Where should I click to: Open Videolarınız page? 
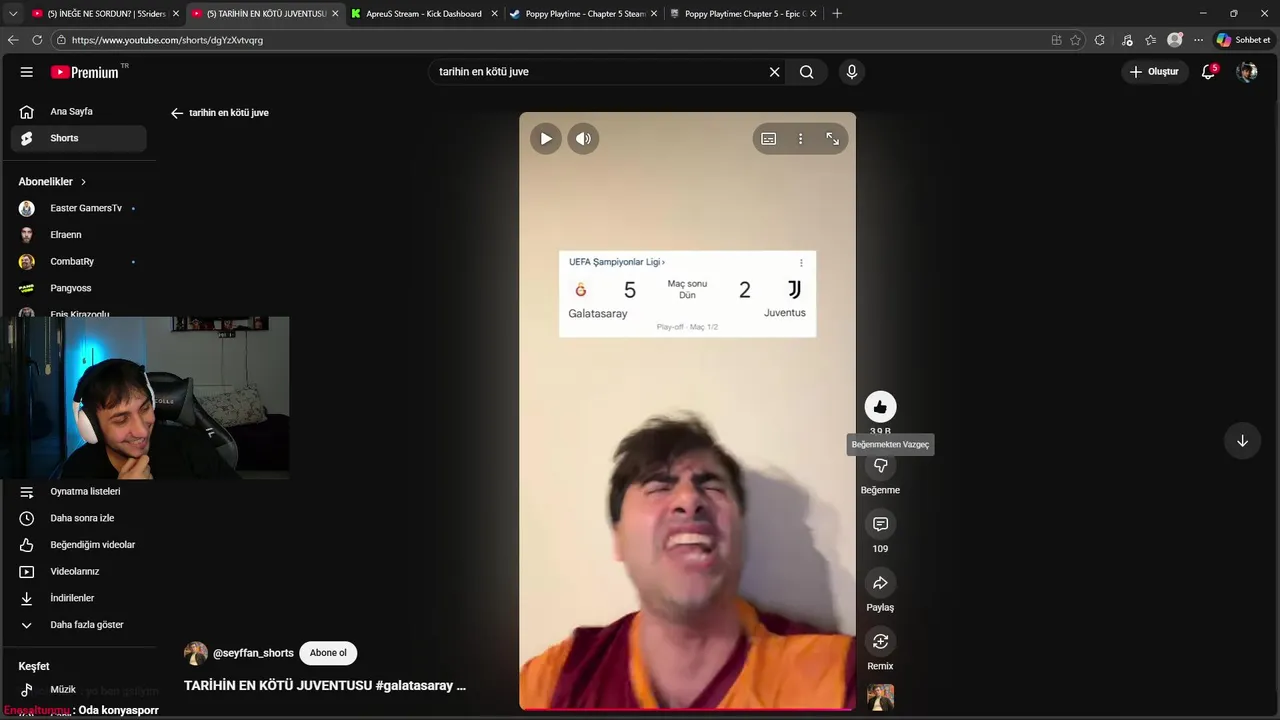click(79, 572)
